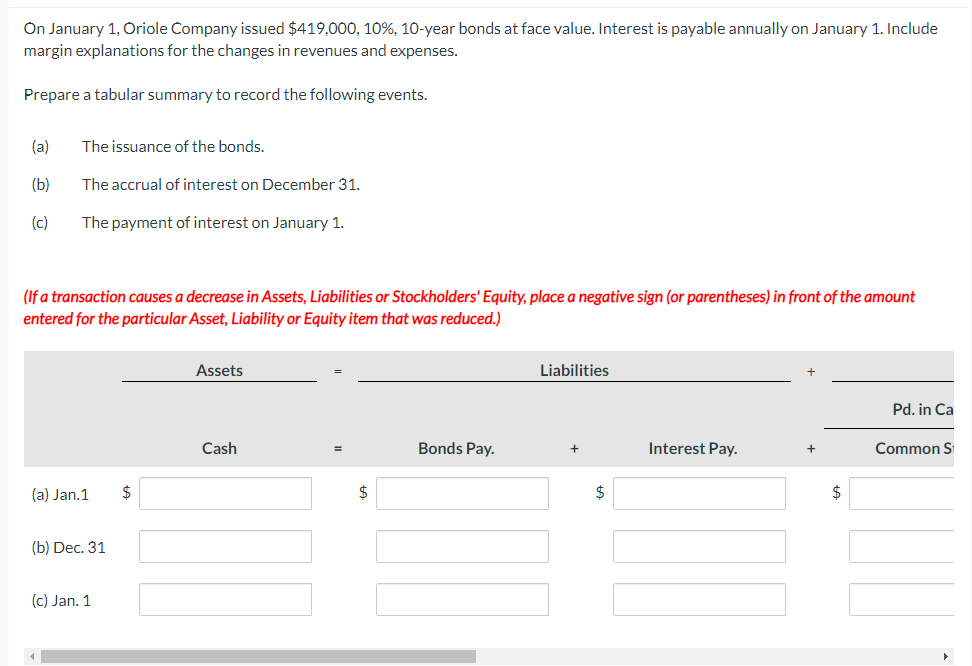
Task: Click the Cash field for Jan. 1 payment row
Action: pos(225,599)
